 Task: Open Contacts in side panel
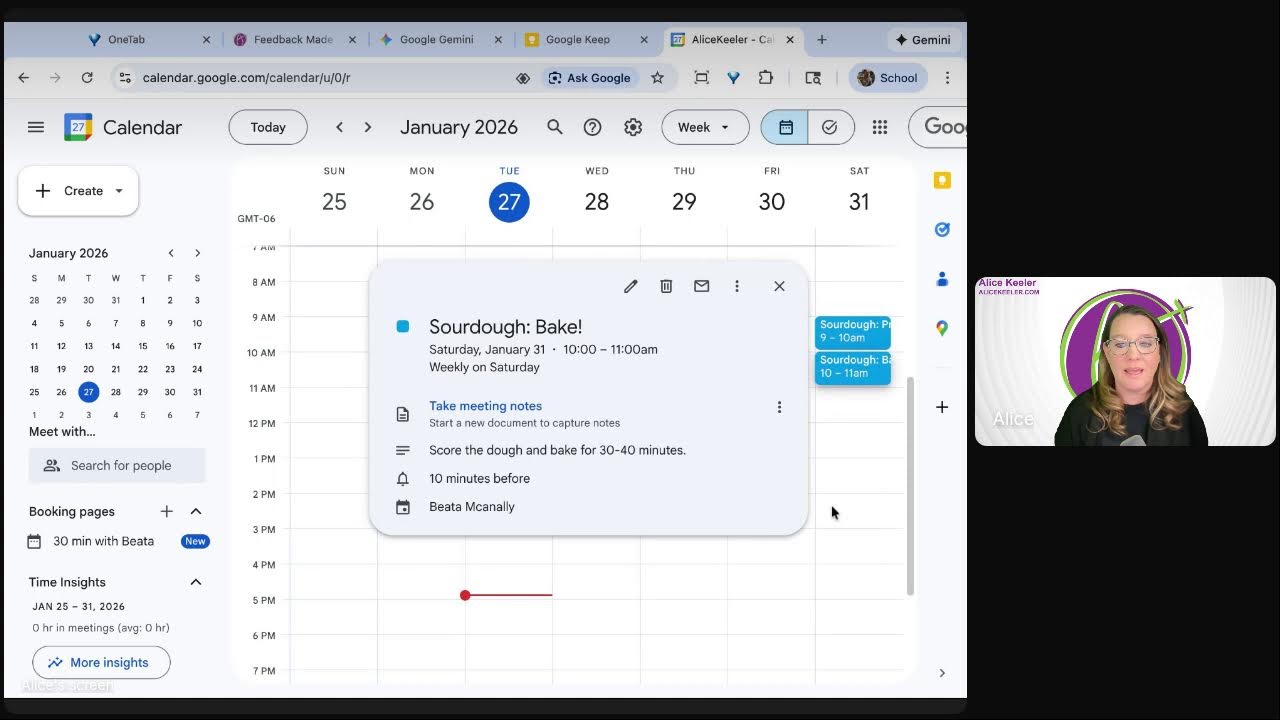pyautogui.click(x=942, y=279)
